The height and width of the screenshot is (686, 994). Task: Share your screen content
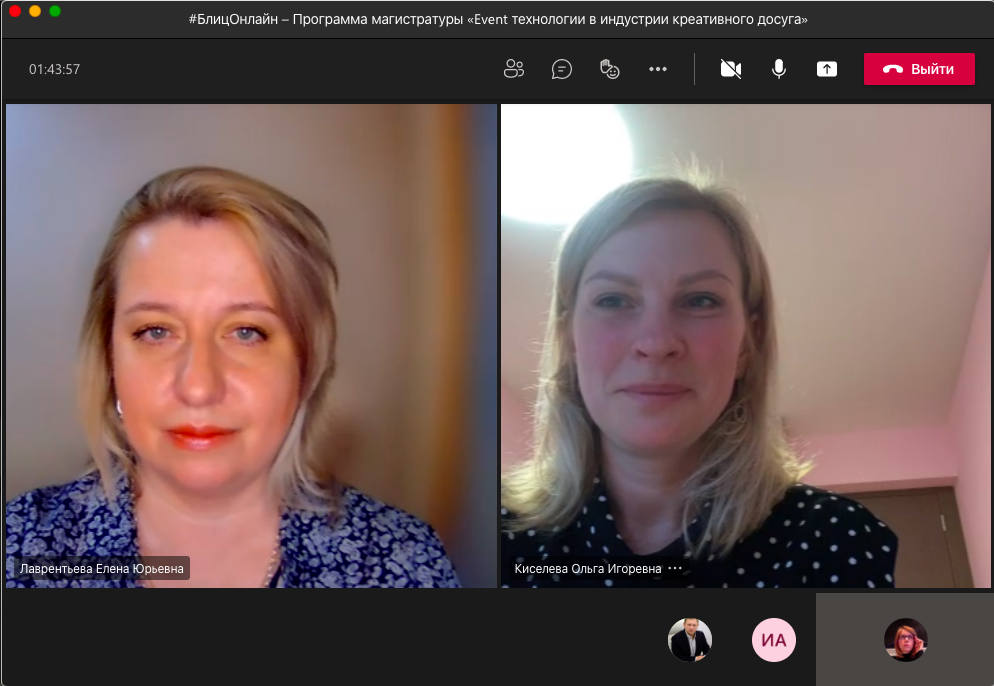point(826,69)
